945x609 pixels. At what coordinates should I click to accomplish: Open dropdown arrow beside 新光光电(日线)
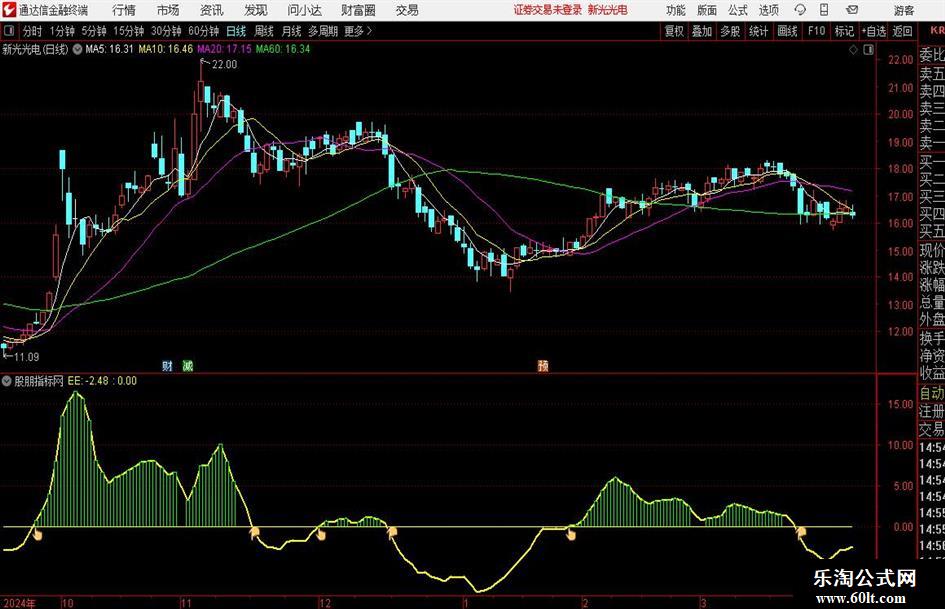tap(77, 50)
